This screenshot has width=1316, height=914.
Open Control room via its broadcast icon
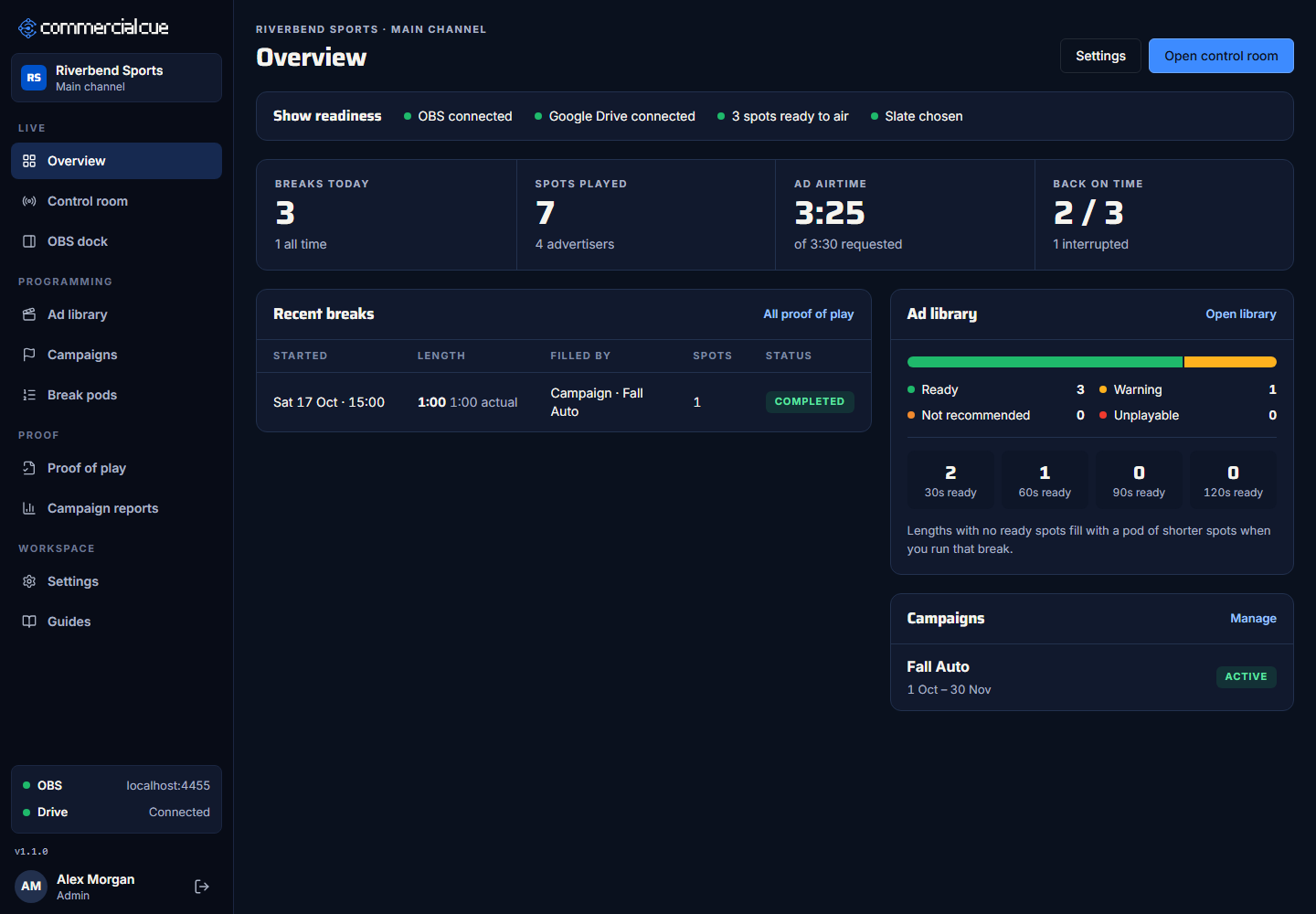tap(29, 201)
